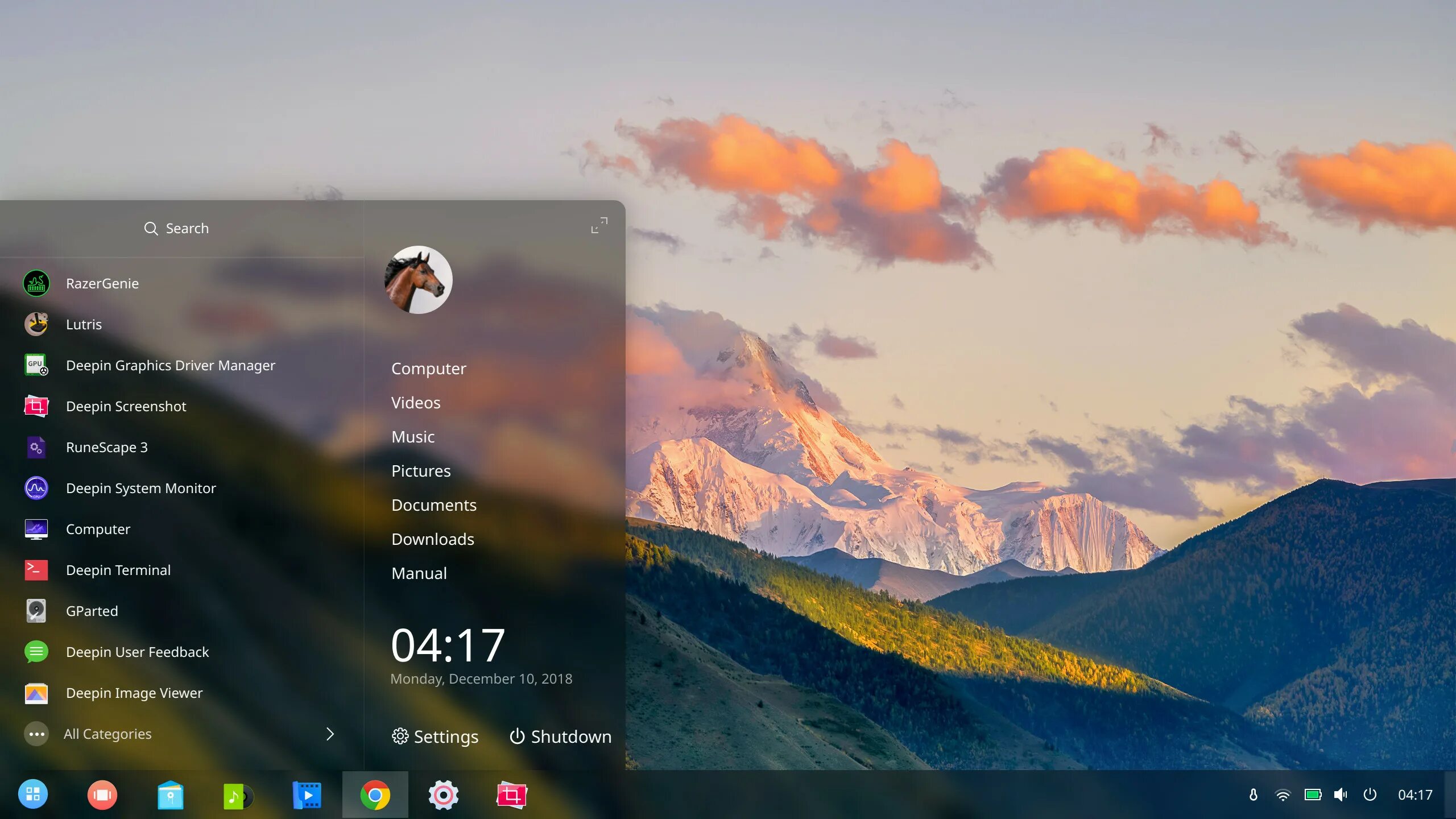Open the Documents folder shortcut
Viewport: 1456px width, 819px height.
(x=433, y=505)
